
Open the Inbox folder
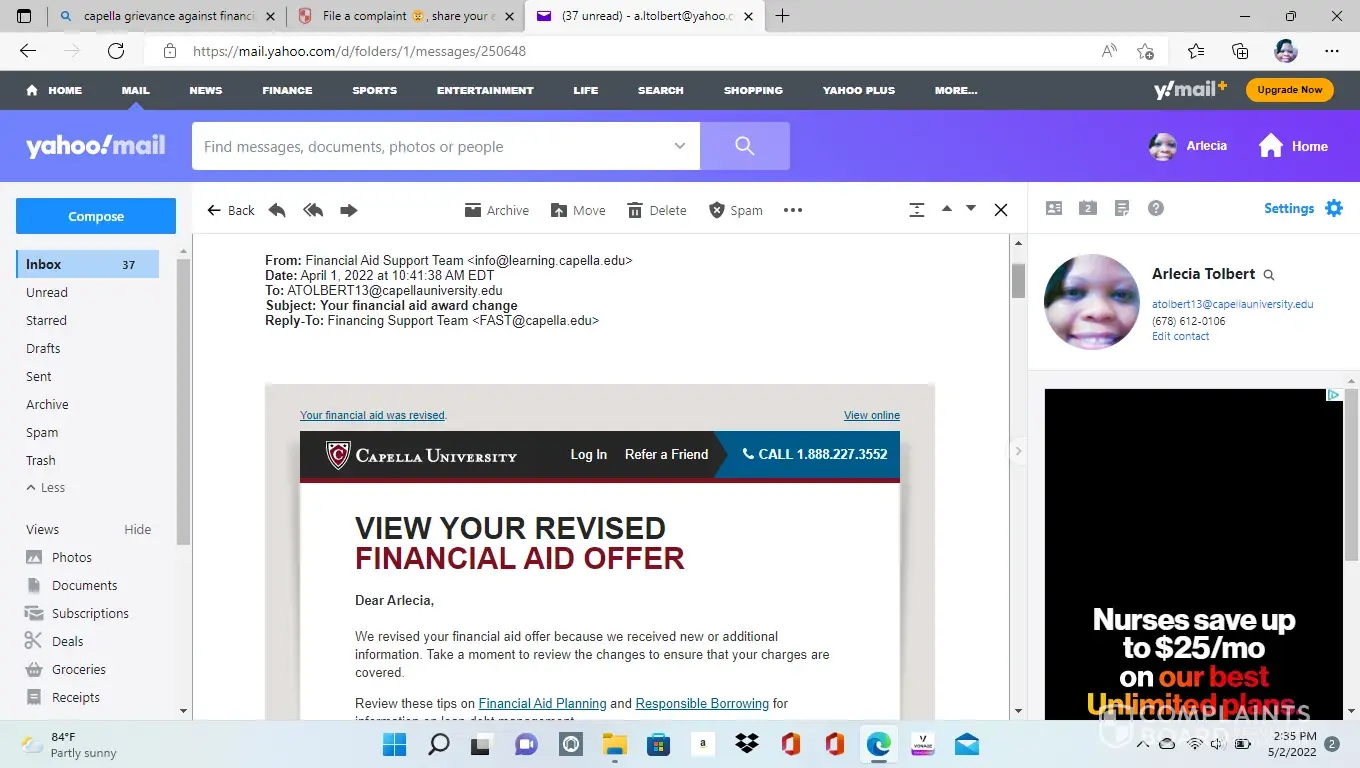[87, 264]
